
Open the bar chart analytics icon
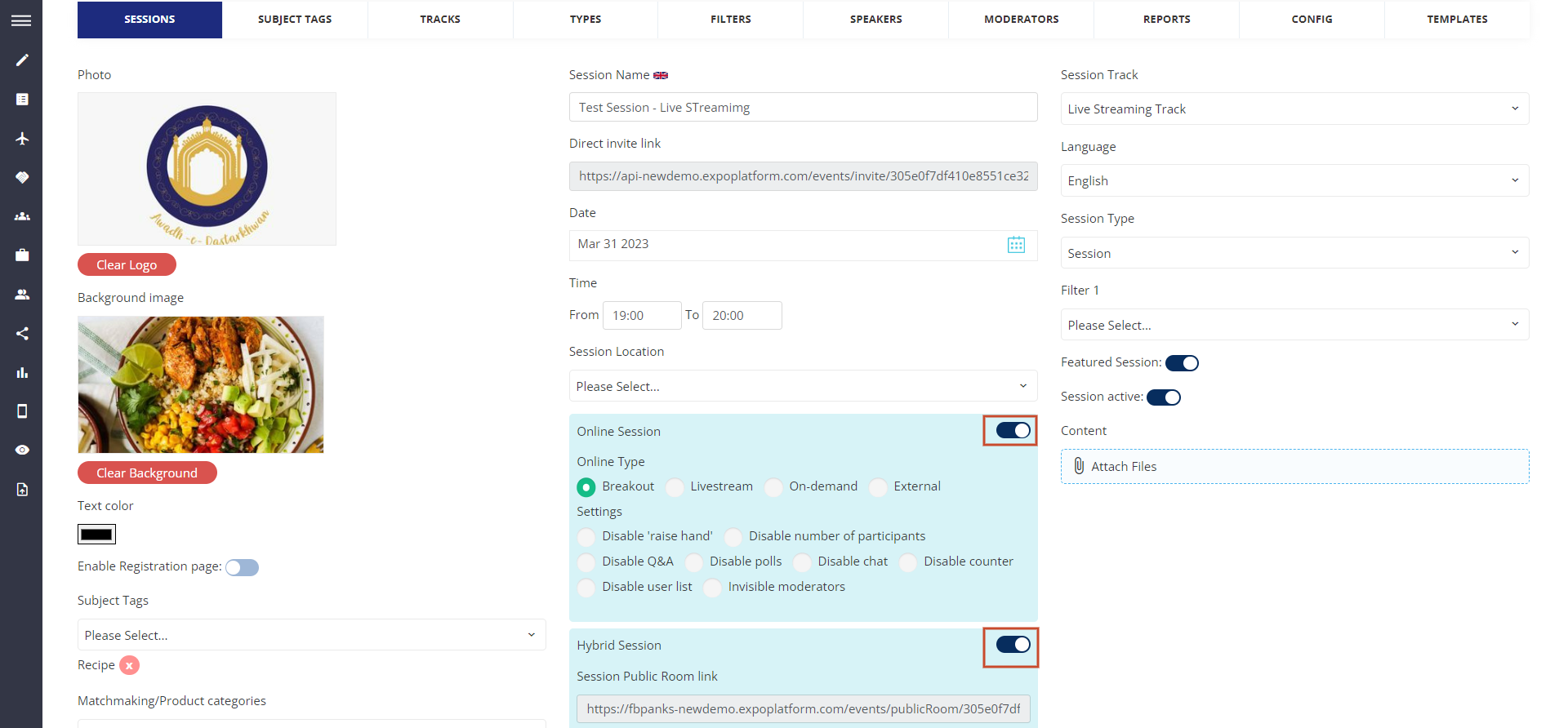[22, 372]
